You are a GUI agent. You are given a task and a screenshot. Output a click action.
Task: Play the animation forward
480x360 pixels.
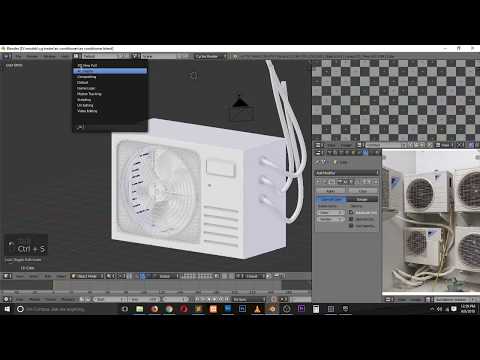click(x=215, y=299)
